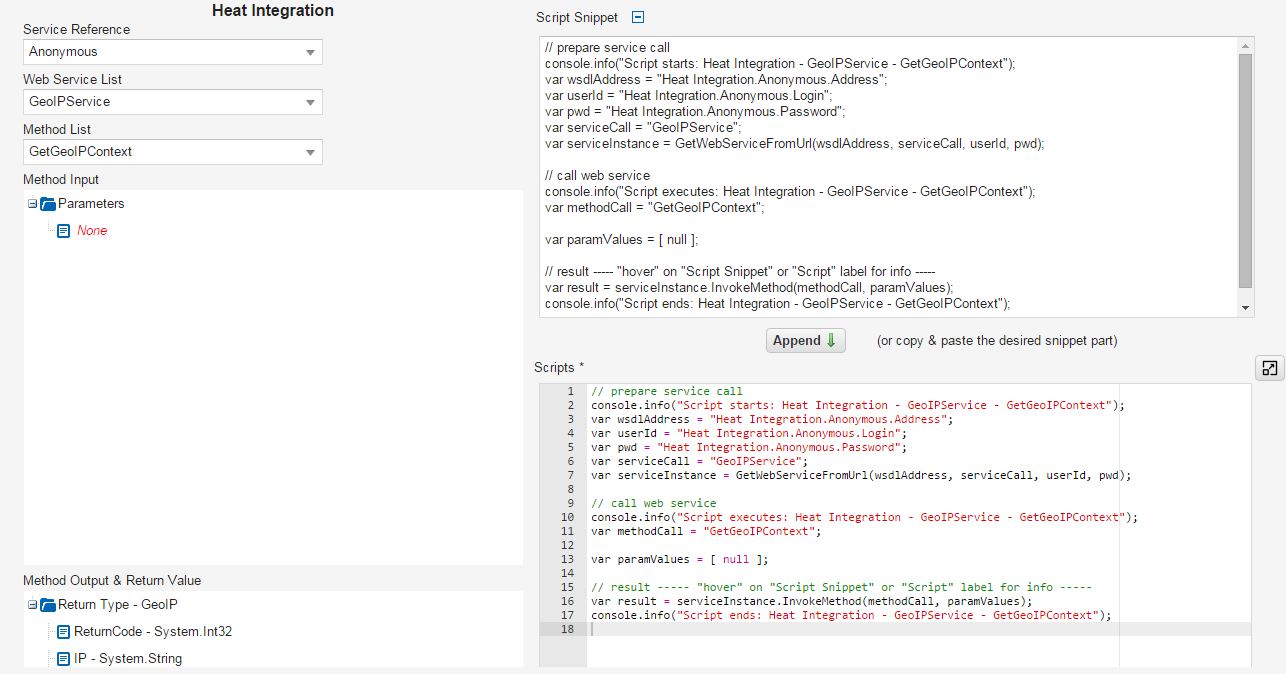1286x674 pixels.
Task: Select the red None parameter entry
Action: [x=92, y=231]
